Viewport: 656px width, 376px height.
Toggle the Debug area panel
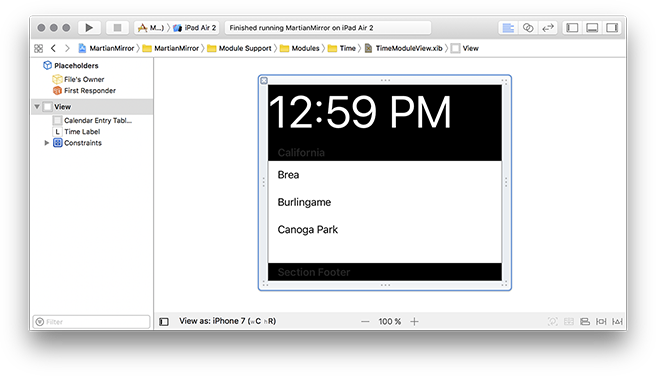pos(592,28)
